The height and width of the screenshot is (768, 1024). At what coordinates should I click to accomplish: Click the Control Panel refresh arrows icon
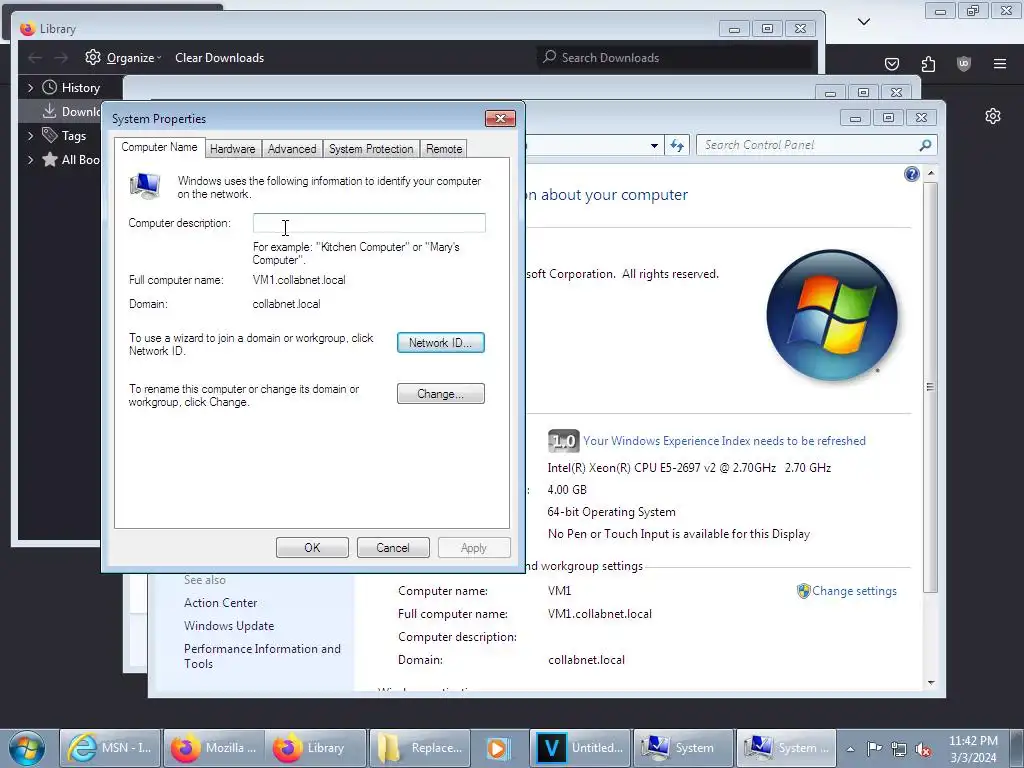pos(677,145)
